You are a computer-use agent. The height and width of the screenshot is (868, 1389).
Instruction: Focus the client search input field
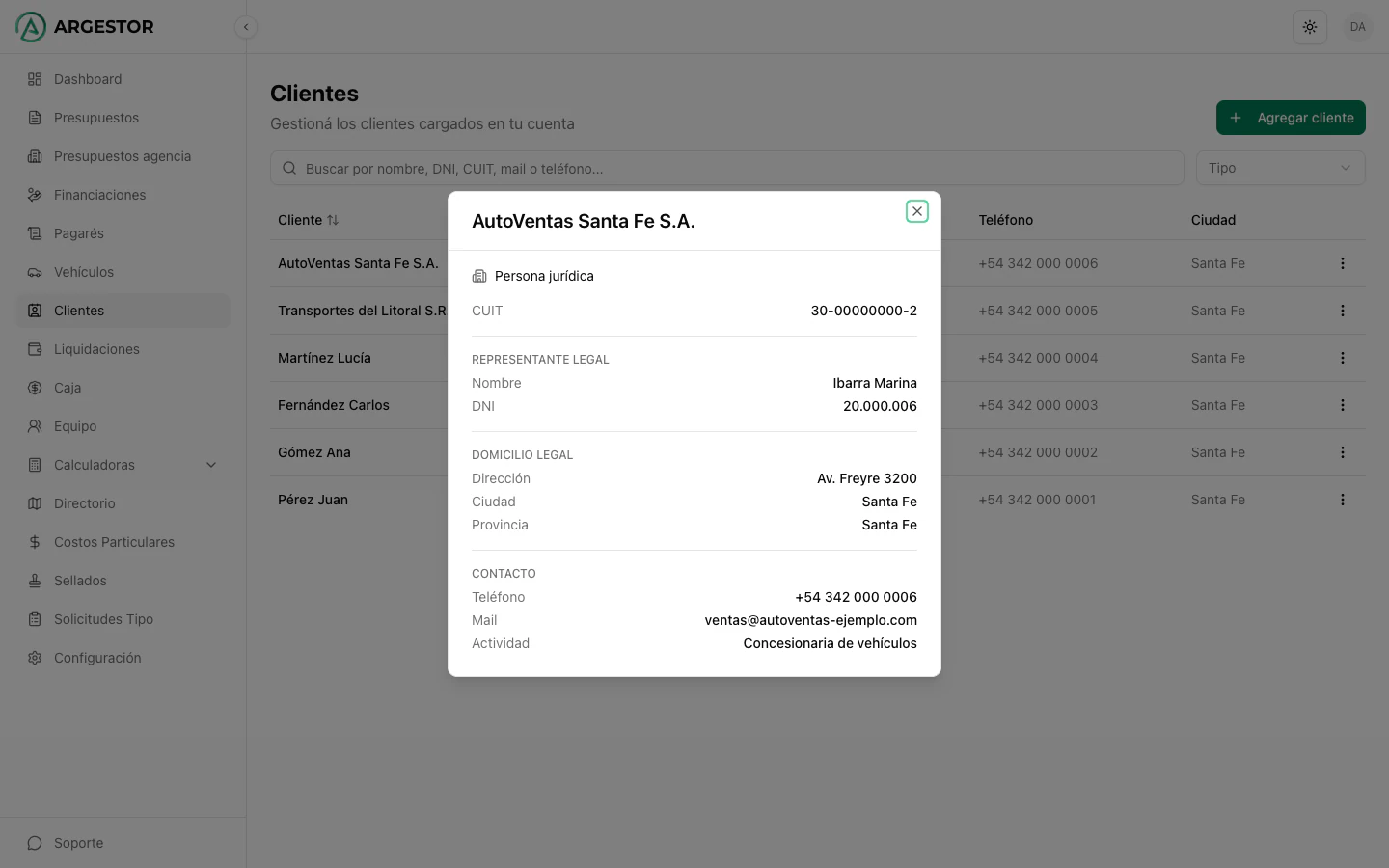(727, 168)
